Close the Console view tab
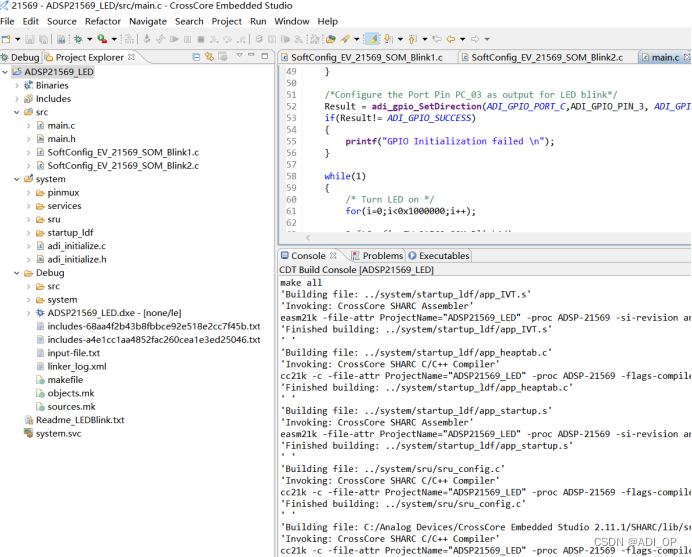This screenshot has width=692, height=557. coord(333,256)
